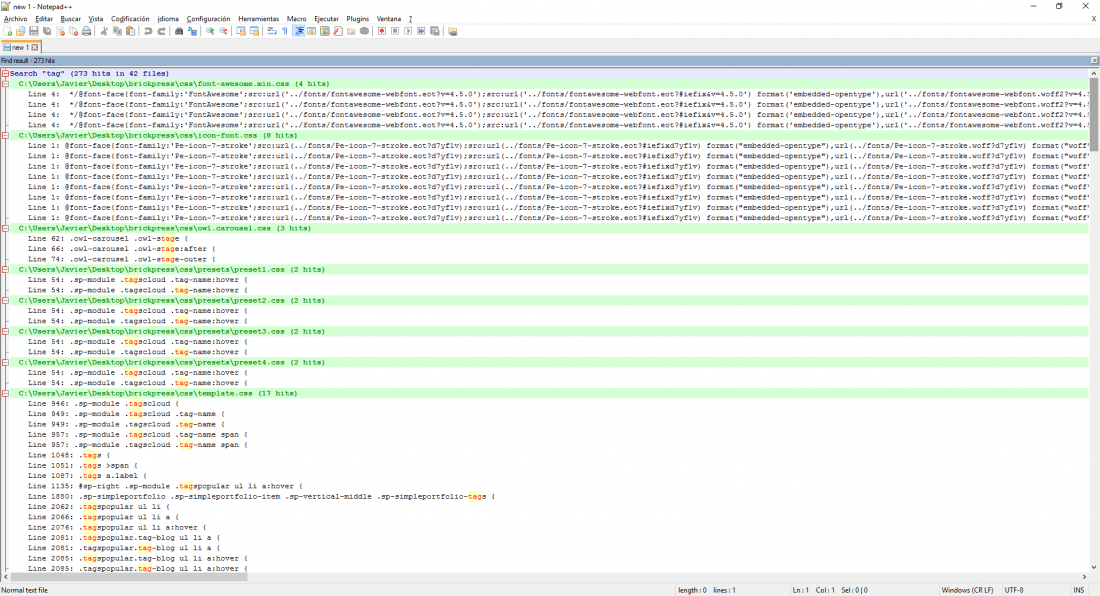Cut selection using scissors icon
Screen dimensions: 1100x596
pos(104,31)
